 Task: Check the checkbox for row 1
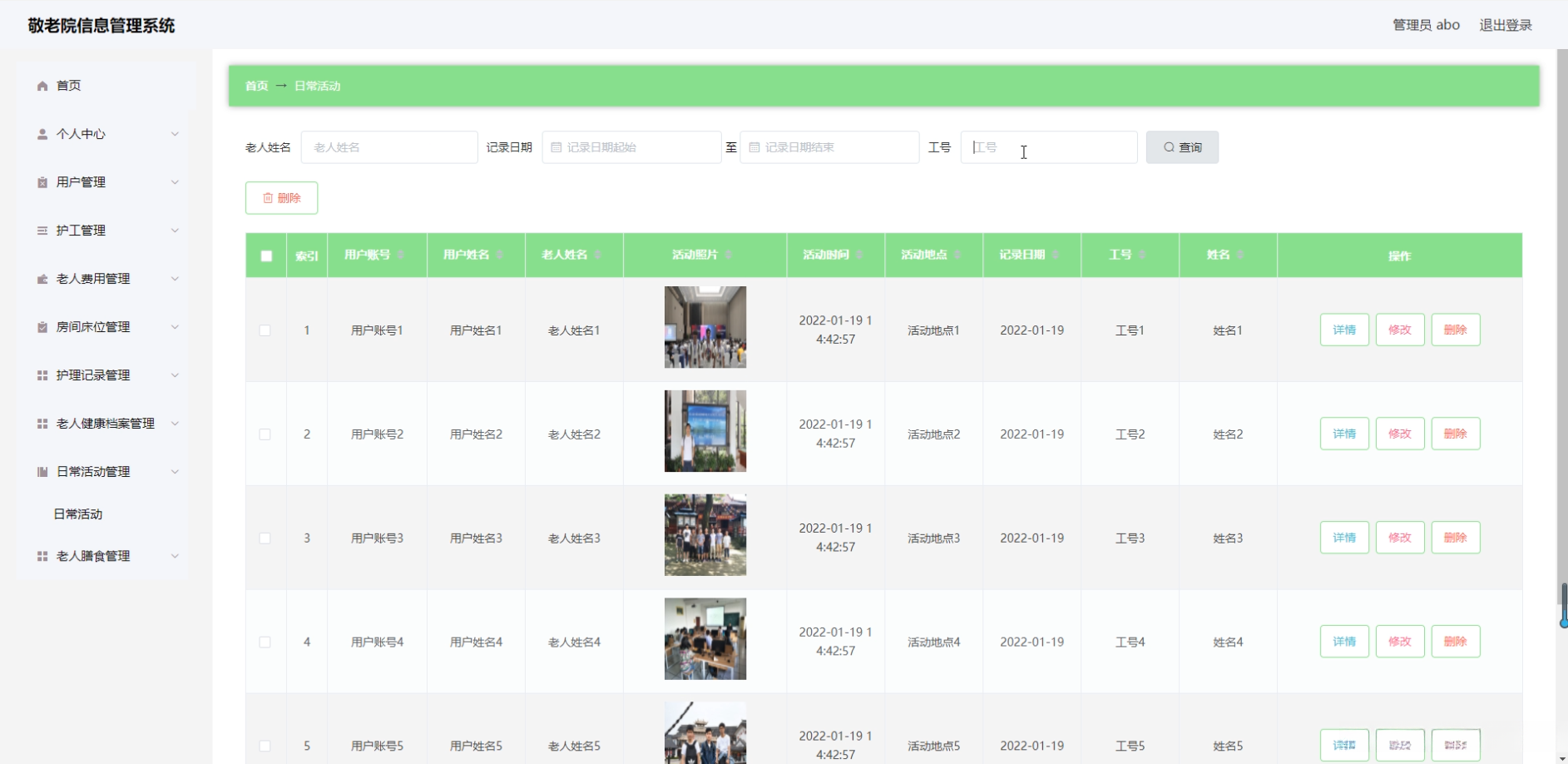265,330
